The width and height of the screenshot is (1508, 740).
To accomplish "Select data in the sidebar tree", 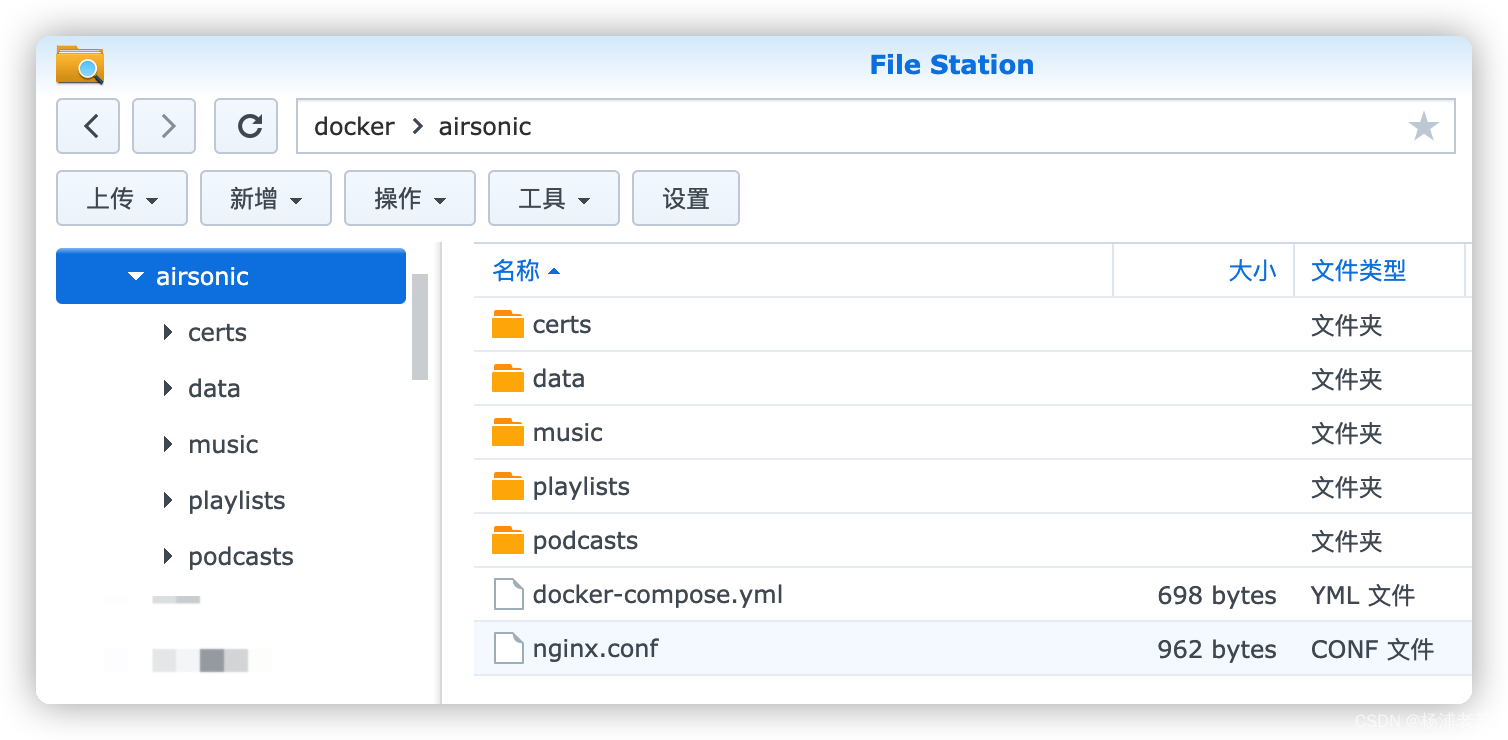I will (x=214, y=388).
